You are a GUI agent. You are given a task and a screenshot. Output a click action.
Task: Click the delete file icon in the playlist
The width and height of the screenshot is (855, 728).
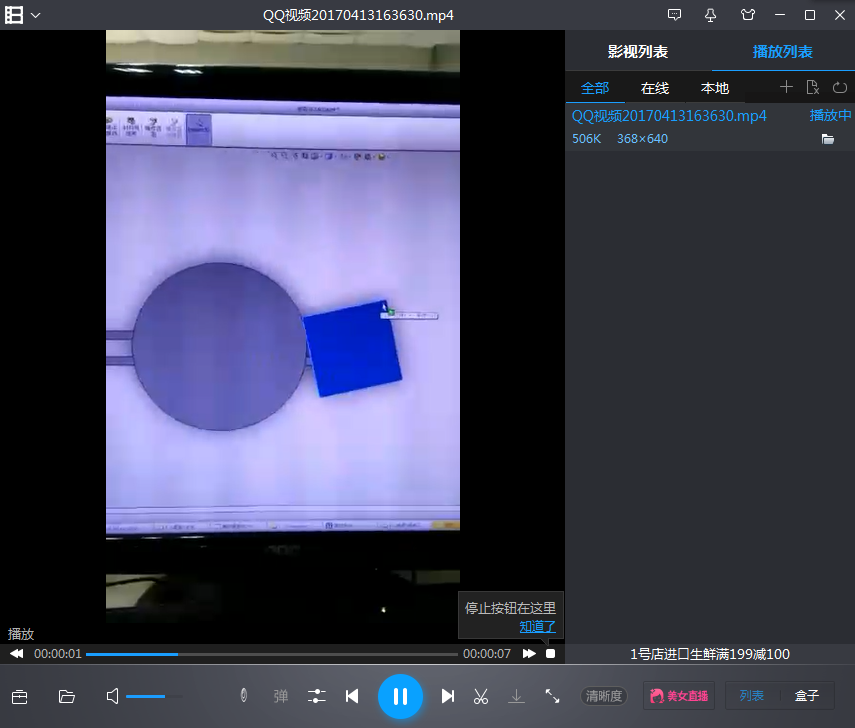coord(813,87)
